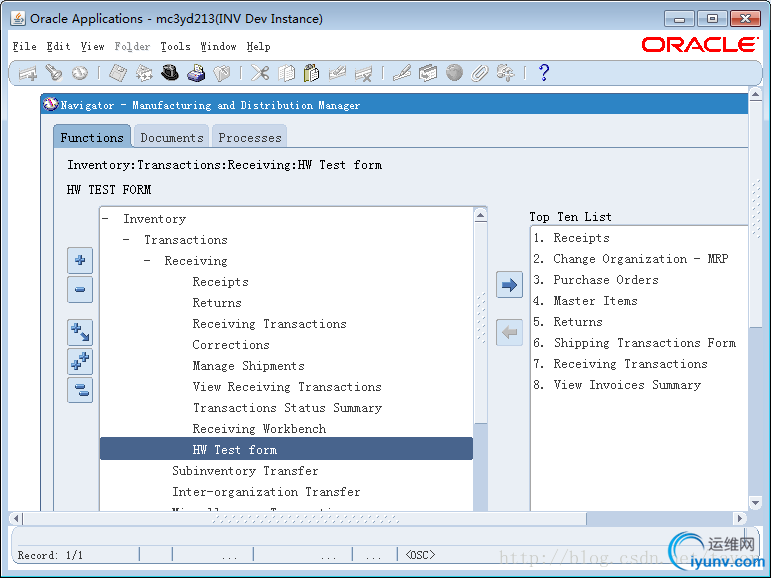Click the horizontal scrollbar right arrow
This screenshot has width=771, height=578.
coord(739,518)
